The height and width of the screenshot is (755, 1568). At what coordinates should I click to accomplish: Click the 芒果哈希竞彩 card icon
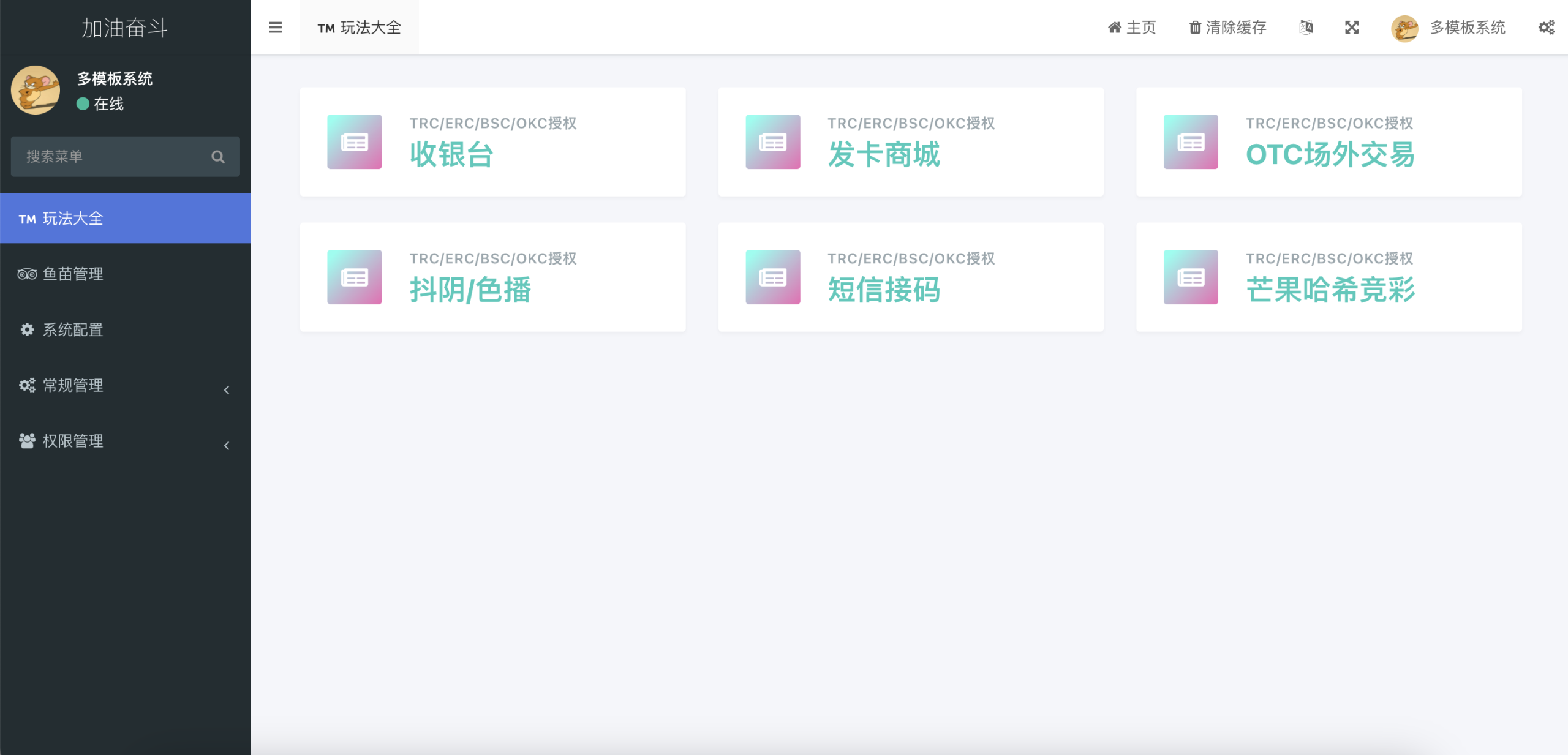tap(1190, 277)
